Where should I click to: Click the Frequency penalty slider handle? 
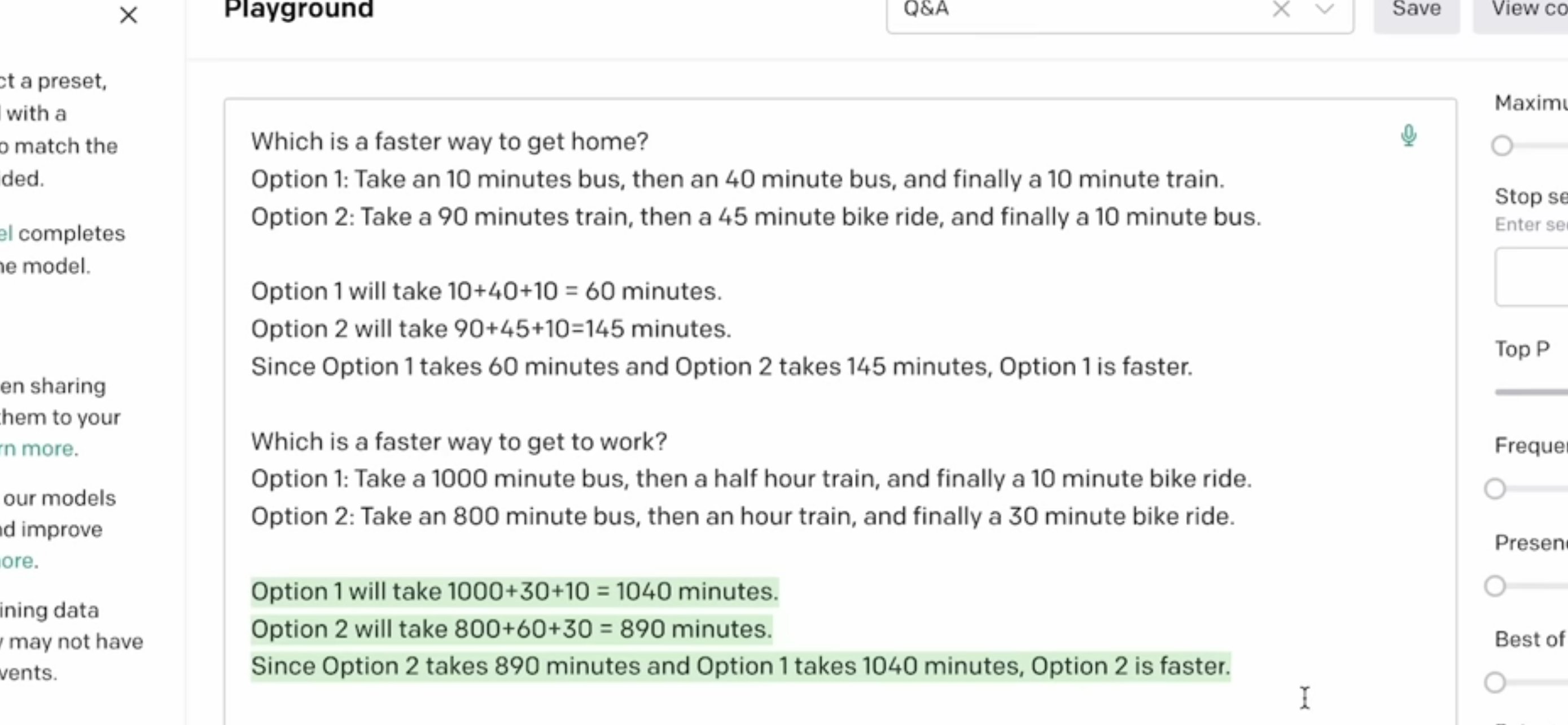click(1495, 489)
